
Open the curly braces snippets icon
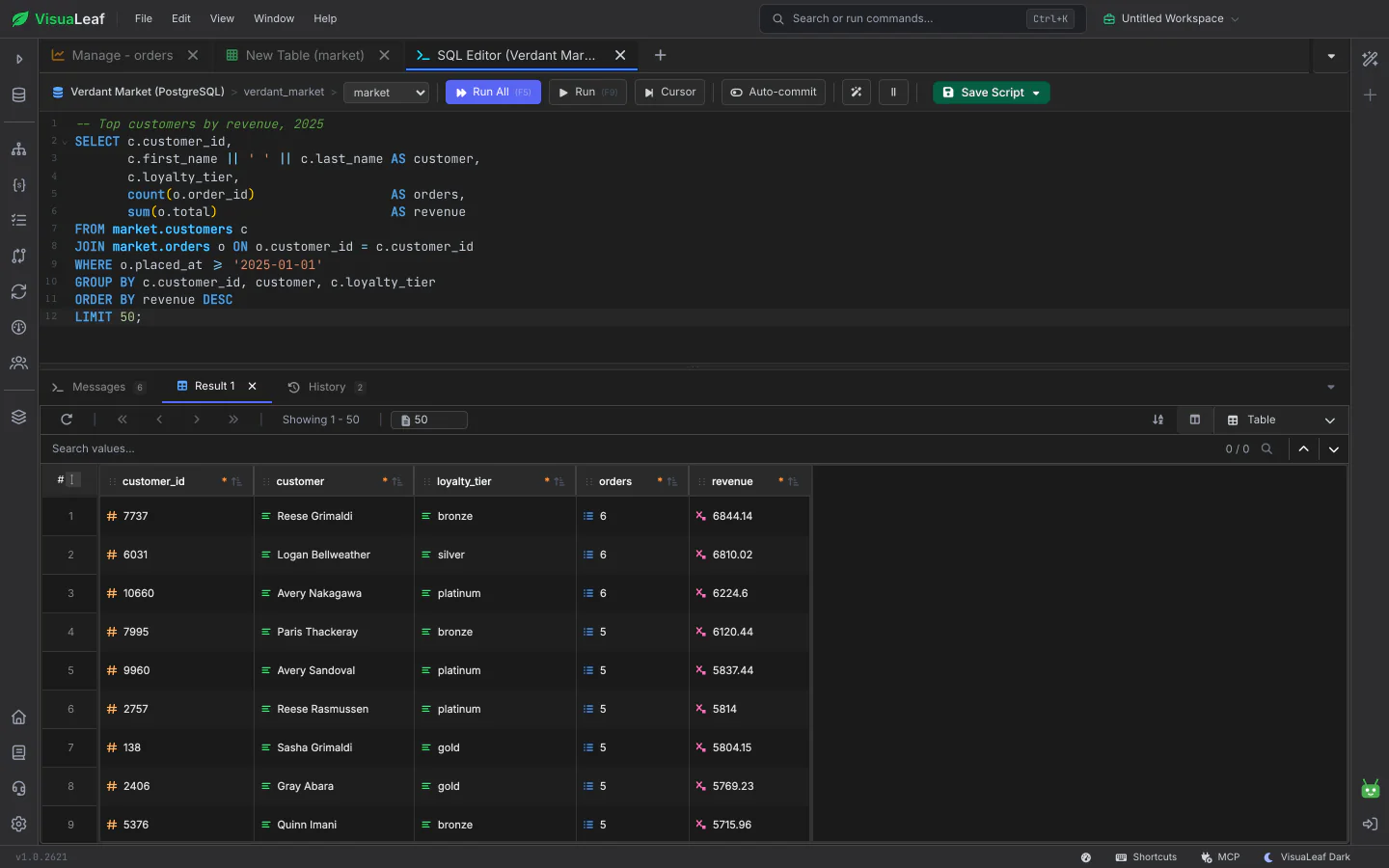coord(18,184)
